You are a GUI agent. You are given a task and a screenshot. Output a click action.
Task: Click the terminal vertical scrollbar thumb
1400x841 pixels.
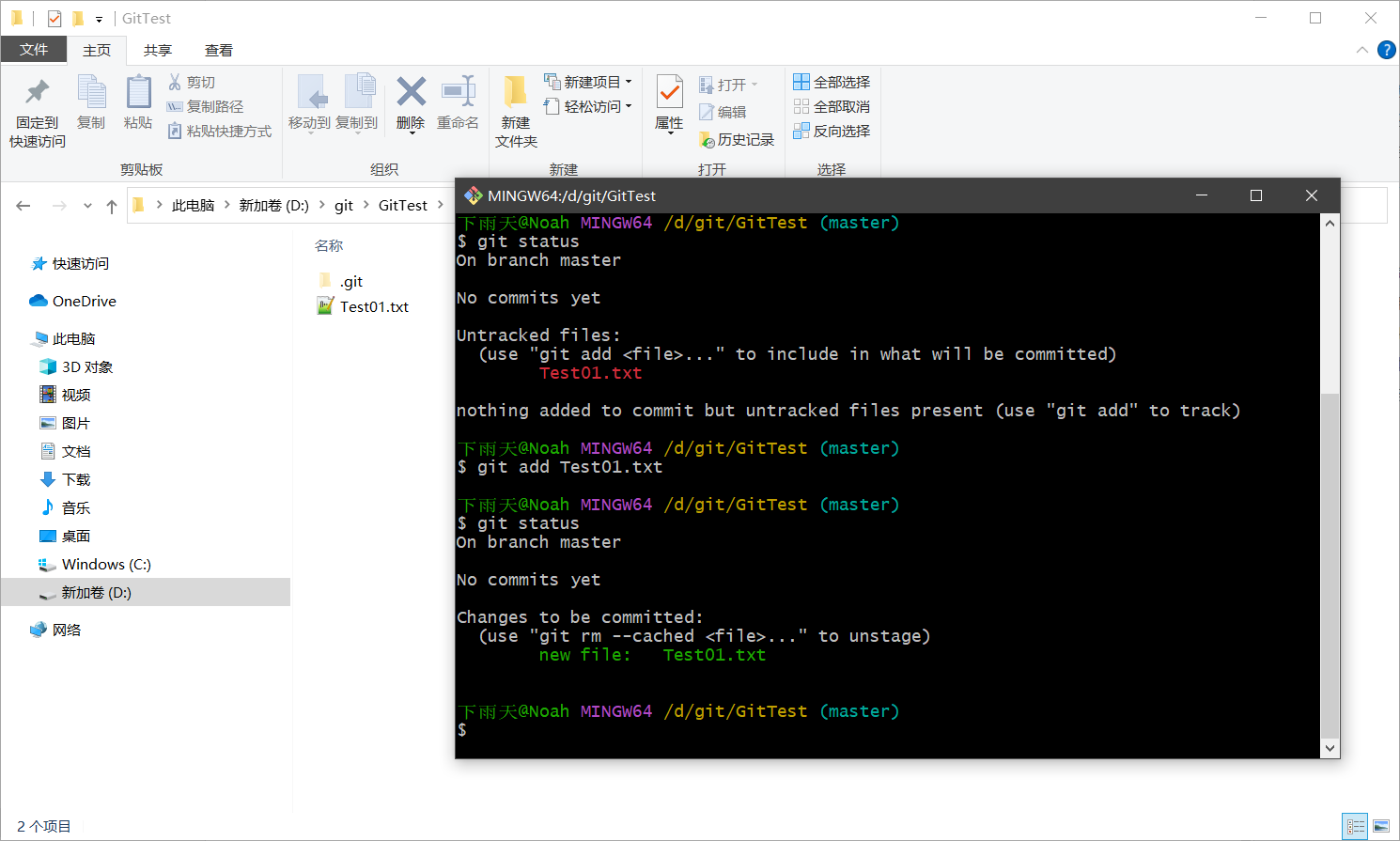pyautogui.click(x=1330, y=567)
